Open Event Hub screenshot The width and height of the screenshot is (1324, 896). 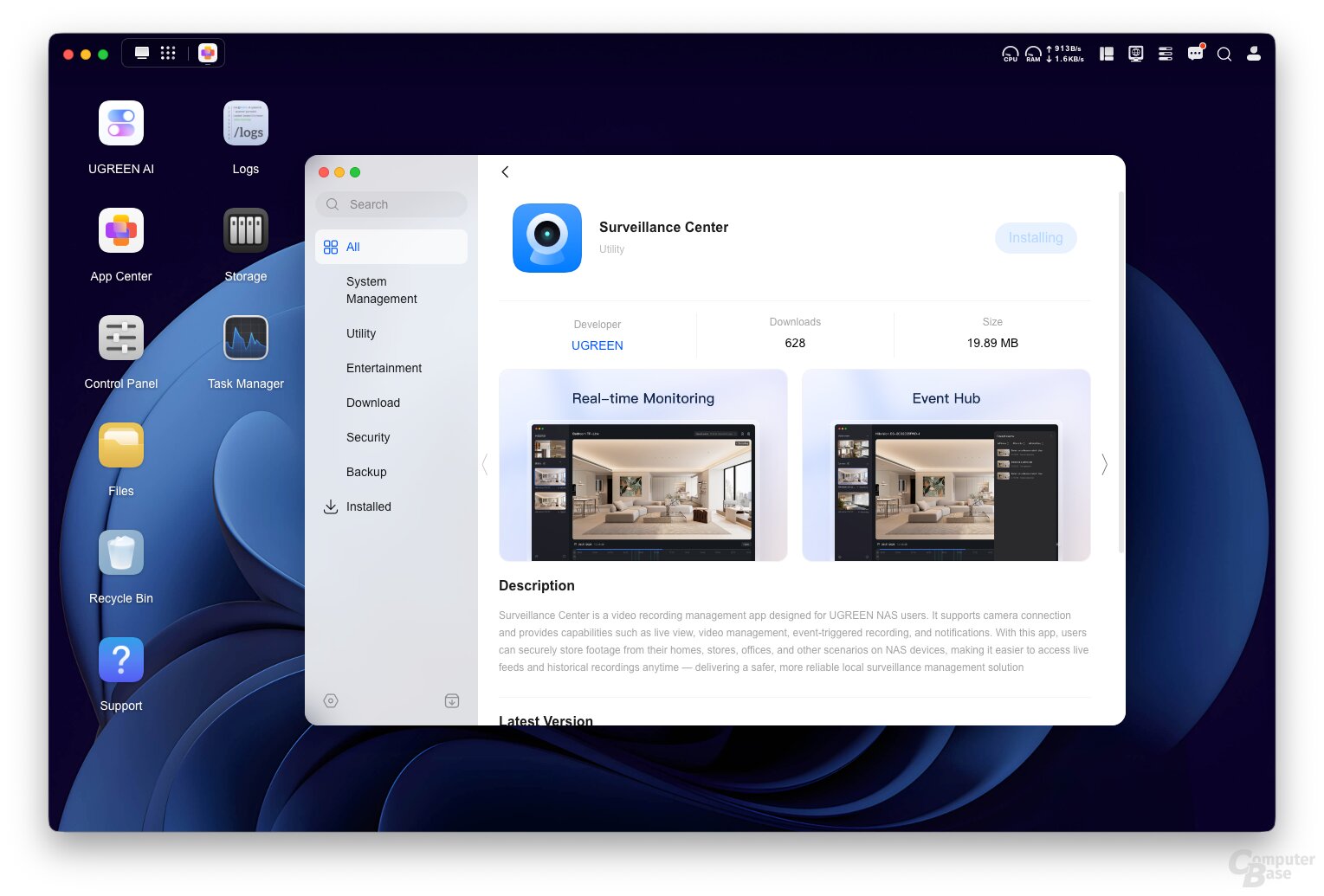click(x=946, y=465)
